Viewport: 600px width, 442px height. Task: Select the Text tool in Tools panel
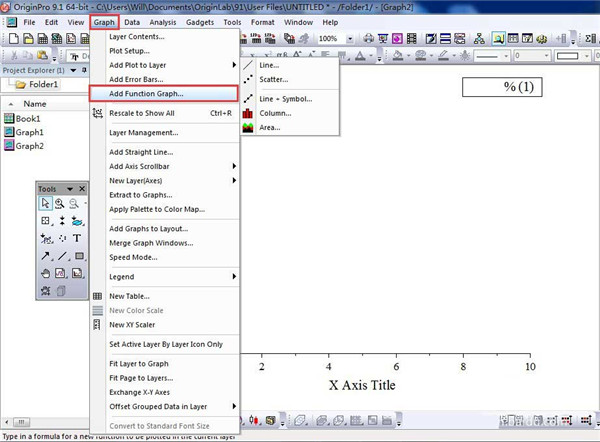click(x=77, y=238)
